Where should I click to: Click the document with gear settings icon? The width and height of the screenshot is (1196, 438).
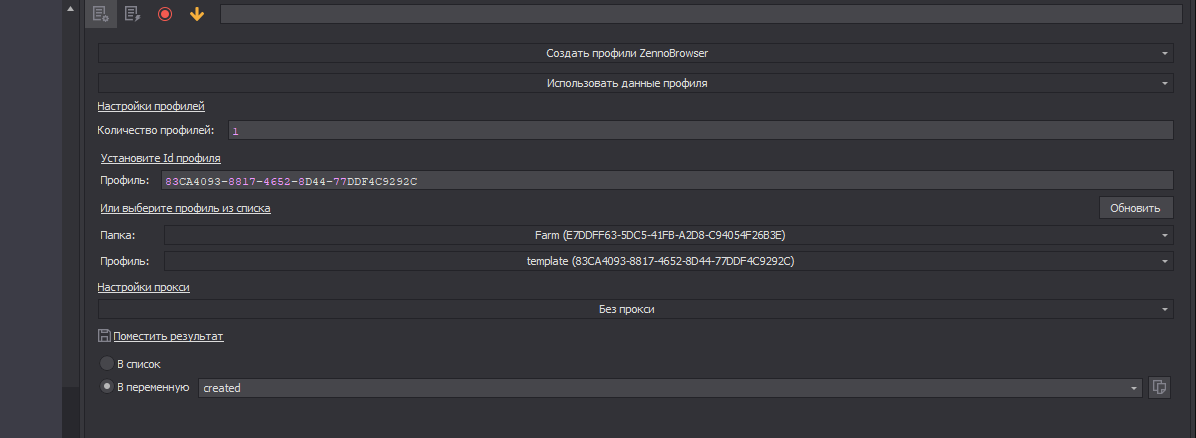(x=100, y=14)
